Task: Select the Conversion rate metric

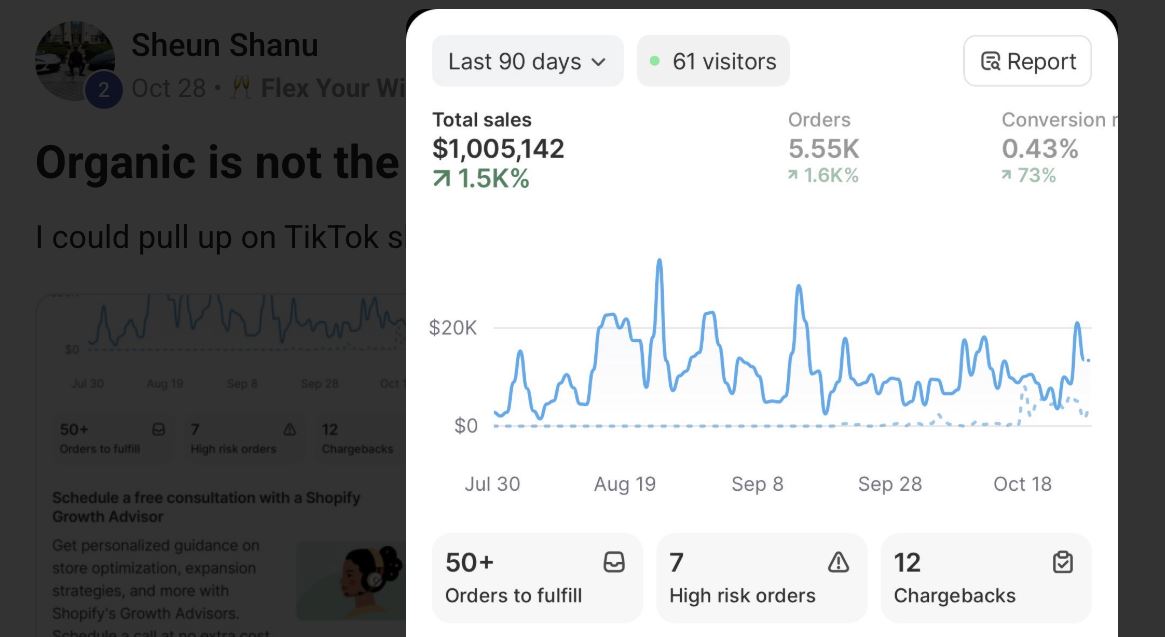Action: click(x=1050, y=149)
